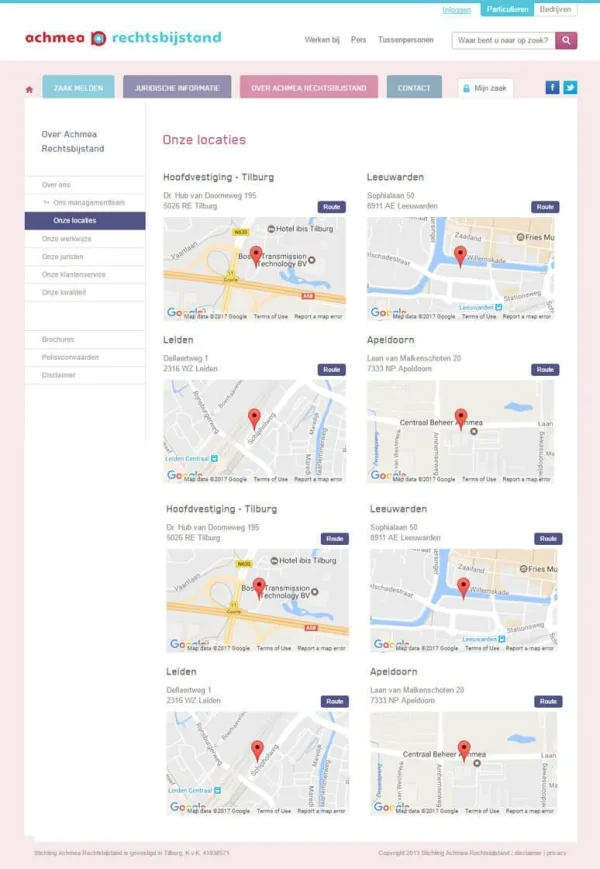Select Ons managementteam in sidebar
Screen dimensions: 600x869
[89, 203]
